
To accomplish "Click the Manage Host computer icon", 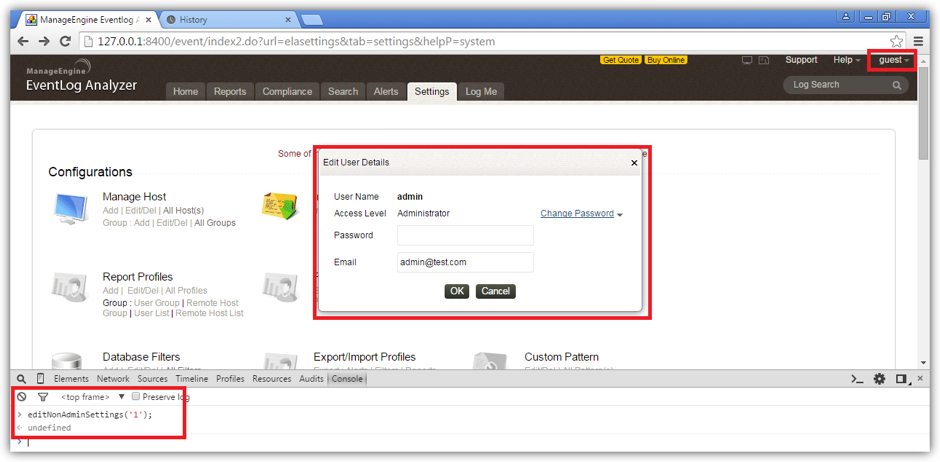I will click(70, 208).
